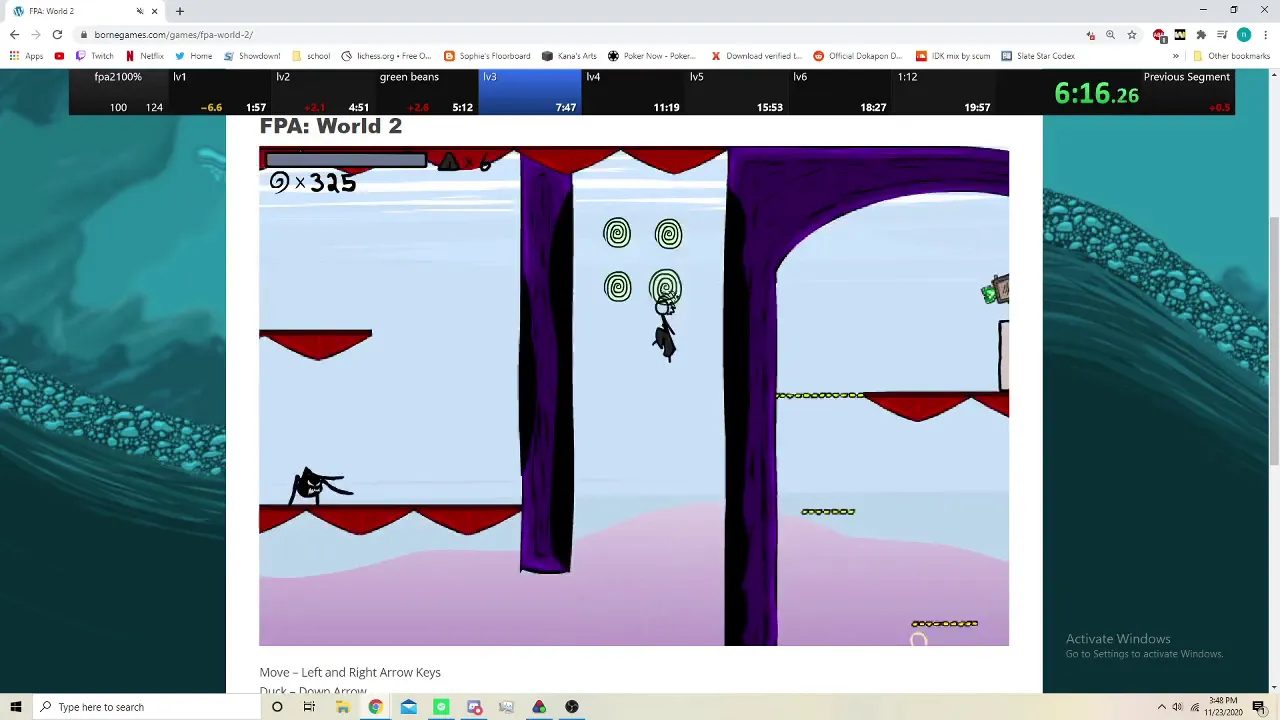The width and height of the screenshot is (1280, 720).
Task: Open the Slate Star Codex bookmark
Action: (1038, 56)
